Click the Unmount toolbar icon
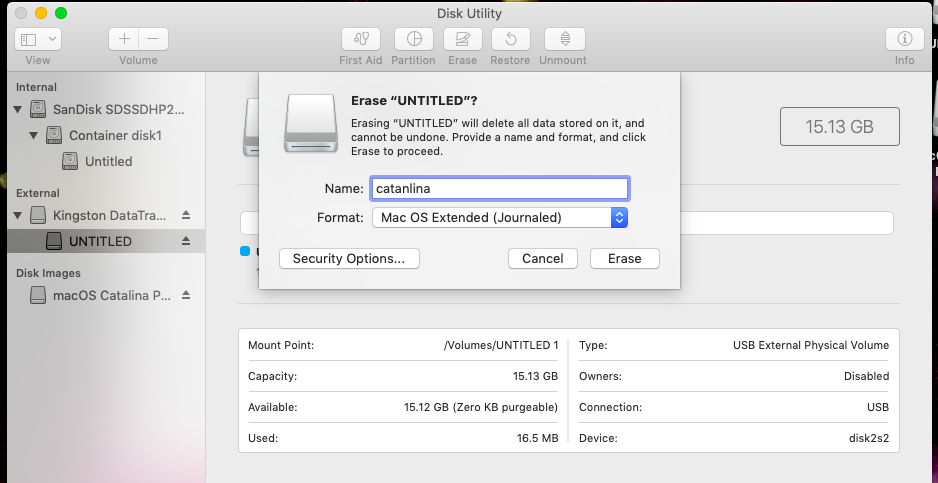The height and width of the screenshot is (483, 938). [564, 39]
